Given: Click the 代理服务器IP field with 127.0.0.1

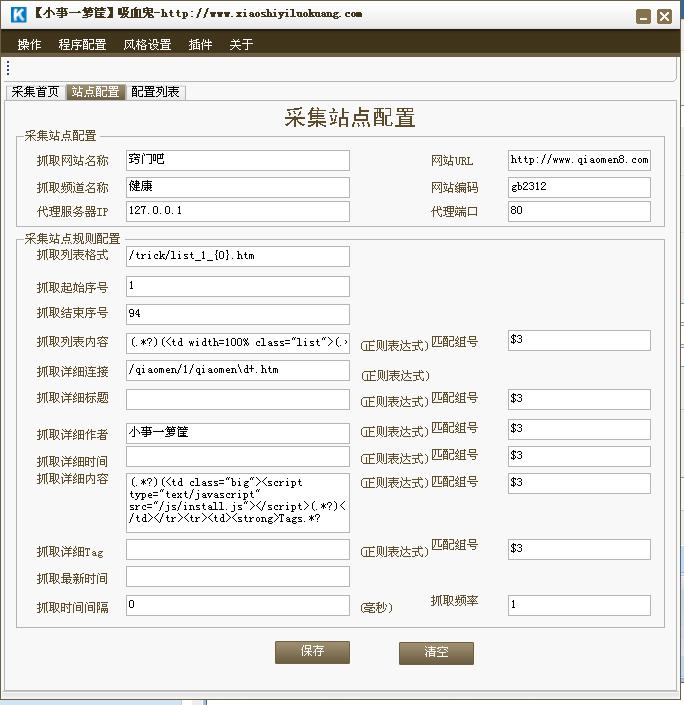Looking at the screenshot, I should (237, 211).
